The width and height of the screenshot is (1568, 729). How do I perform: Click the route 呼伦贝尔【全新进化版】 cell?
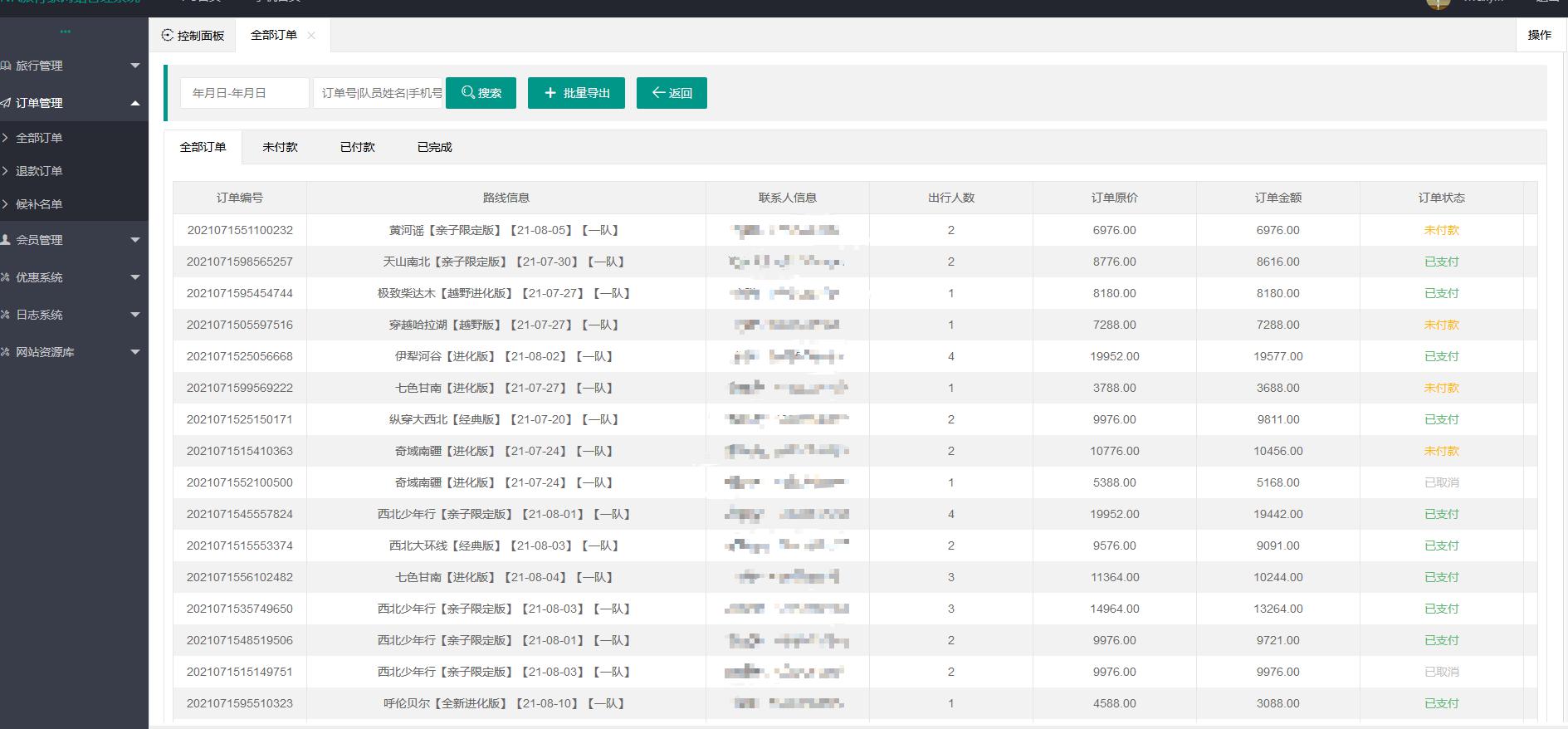tap(506, 703)
